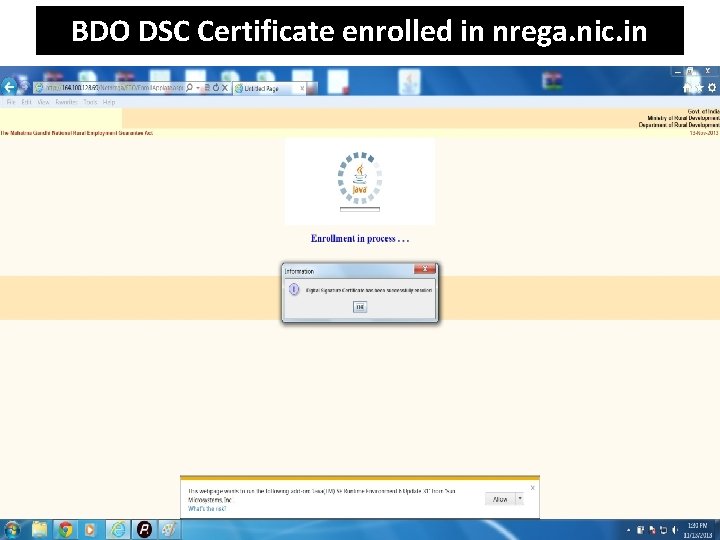Click the search magnifier icon in address bar

[x=189, y=88]
